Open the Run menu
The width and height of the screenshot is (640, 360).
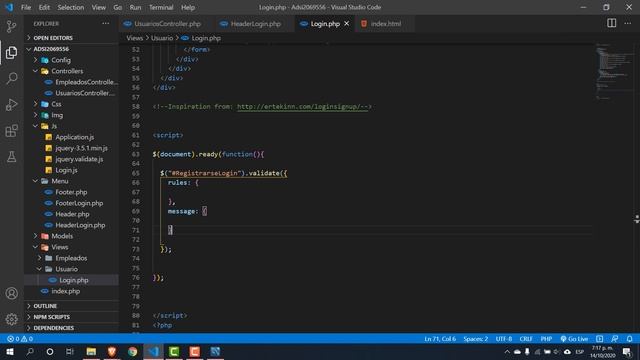point(135,7)
